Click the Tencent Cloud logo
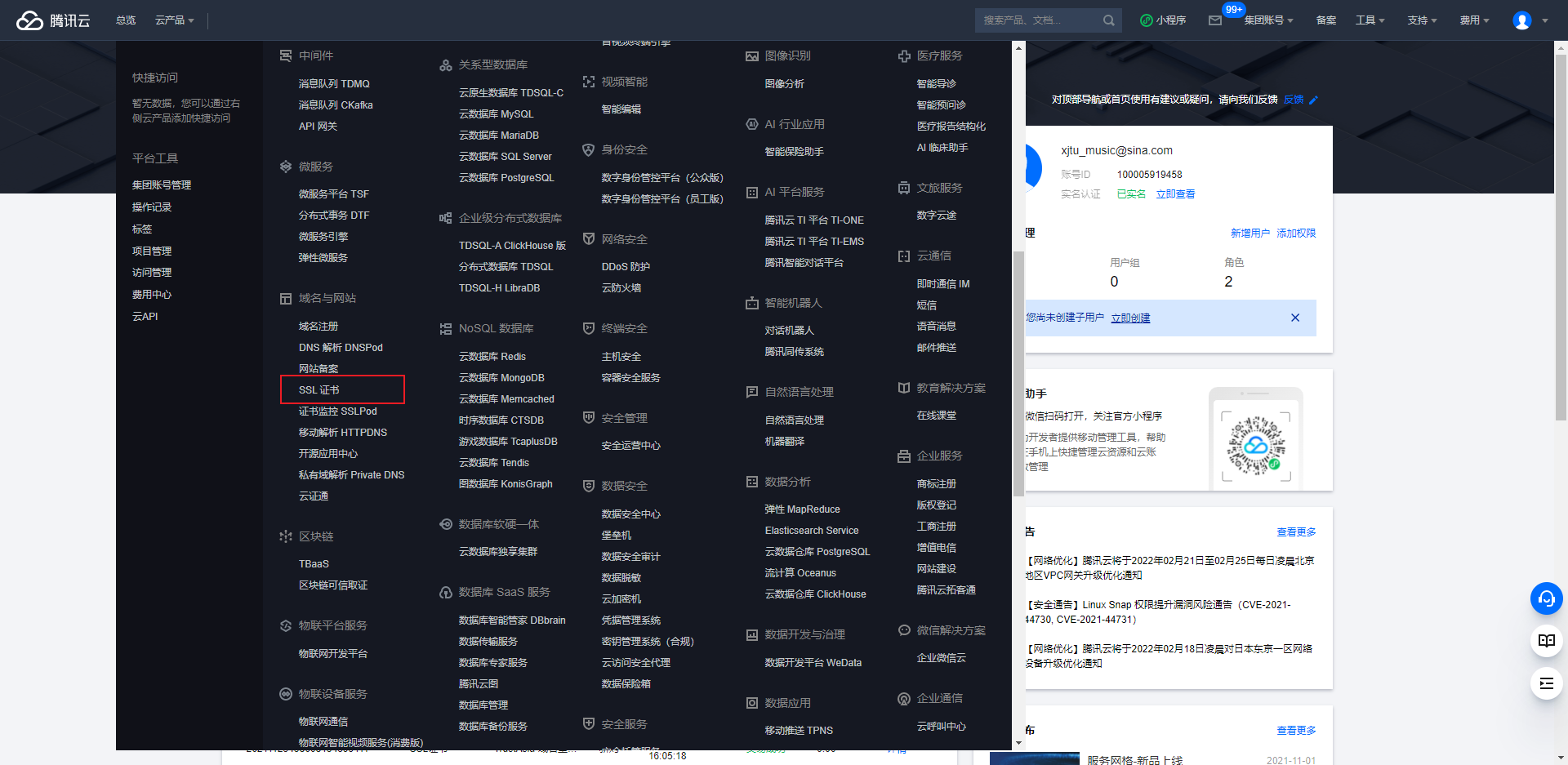Viewport: 1568px width, 765px height. tap(53, 20)
